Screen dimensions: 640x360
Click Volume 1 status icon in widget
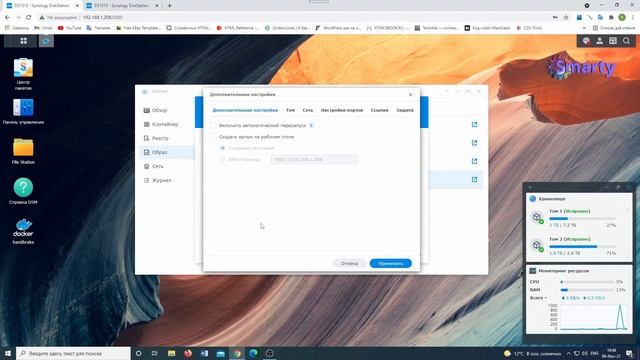click(x=537, y=218)
